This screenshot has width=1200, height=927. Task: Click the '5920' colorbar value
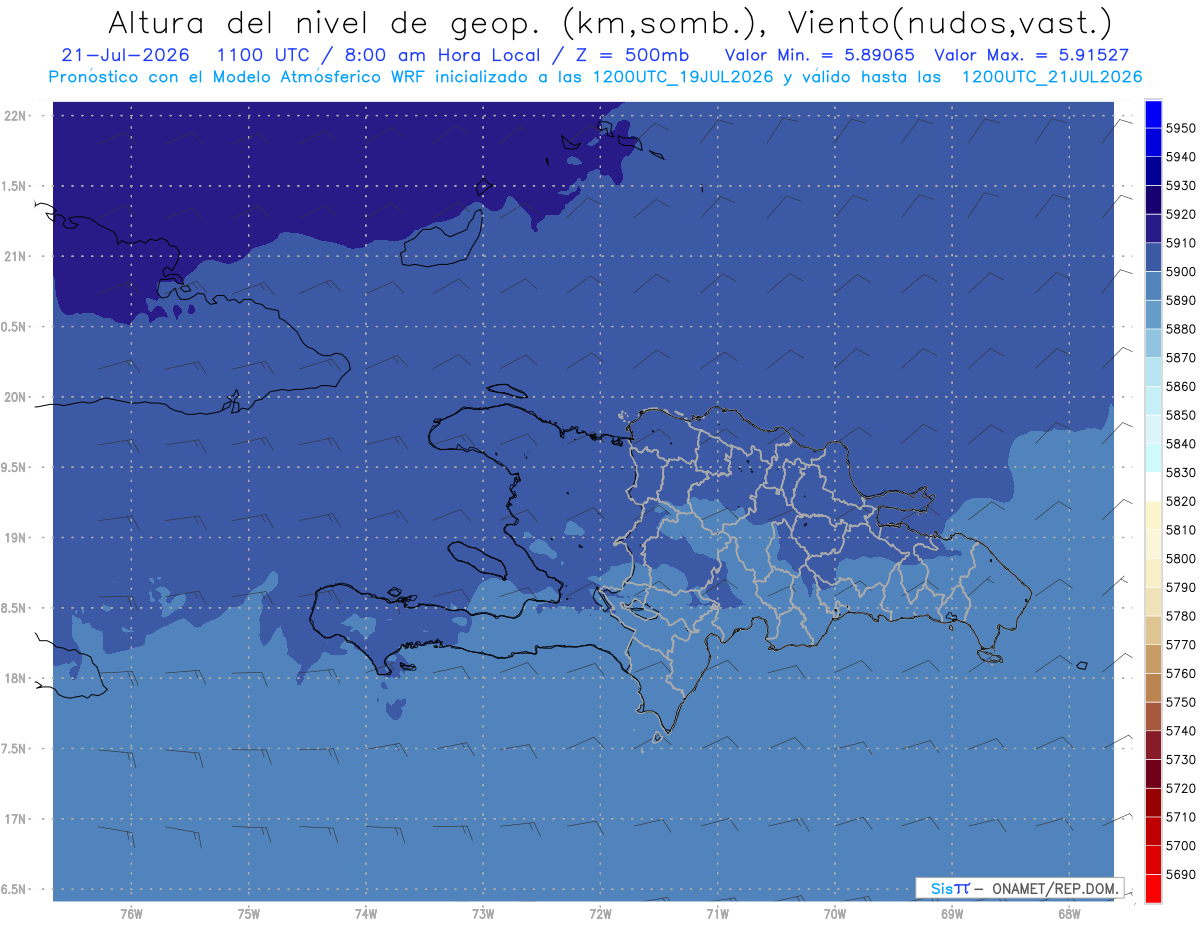click(x=1180, y=214)
